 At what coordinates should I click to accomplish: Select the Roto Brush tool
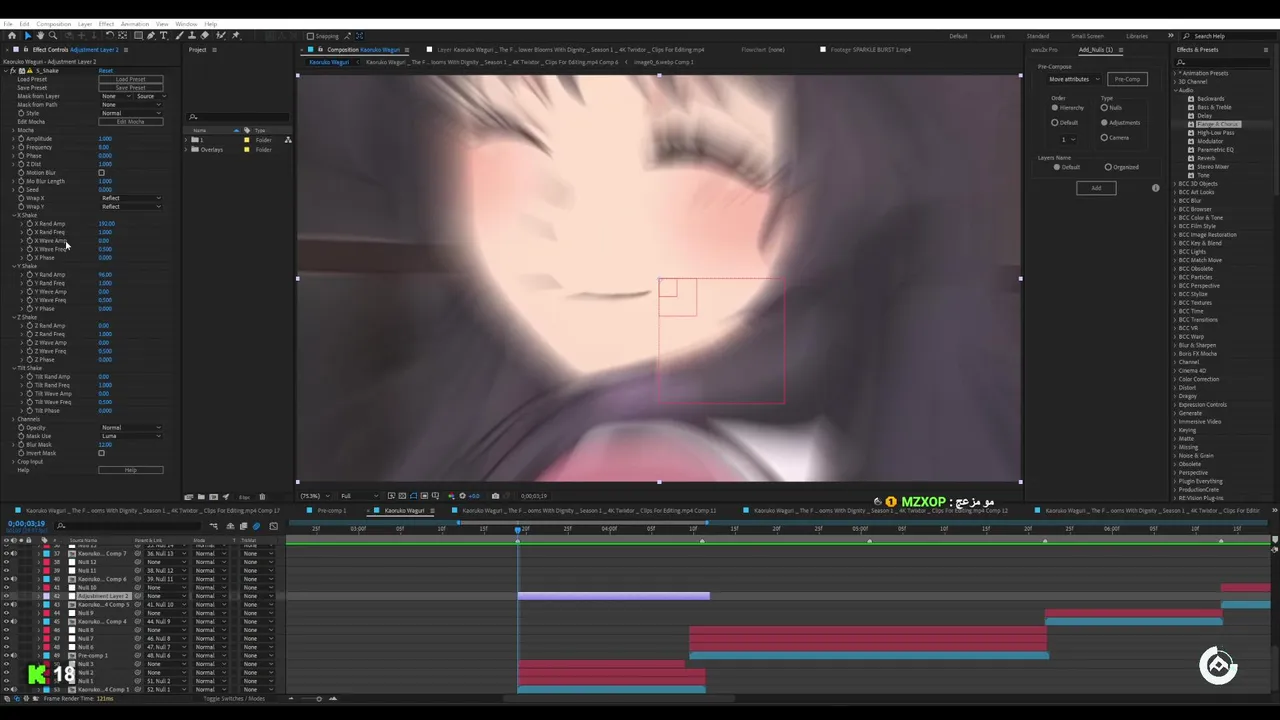pyautogui.click(x=220, y=35)
